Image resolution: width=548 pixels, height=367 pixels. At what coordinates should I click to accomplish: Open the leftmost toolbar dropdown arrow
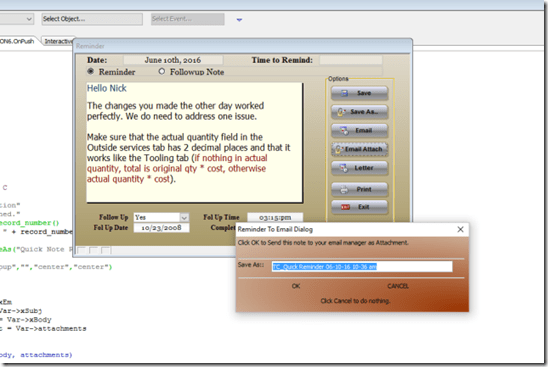[29, 19]
